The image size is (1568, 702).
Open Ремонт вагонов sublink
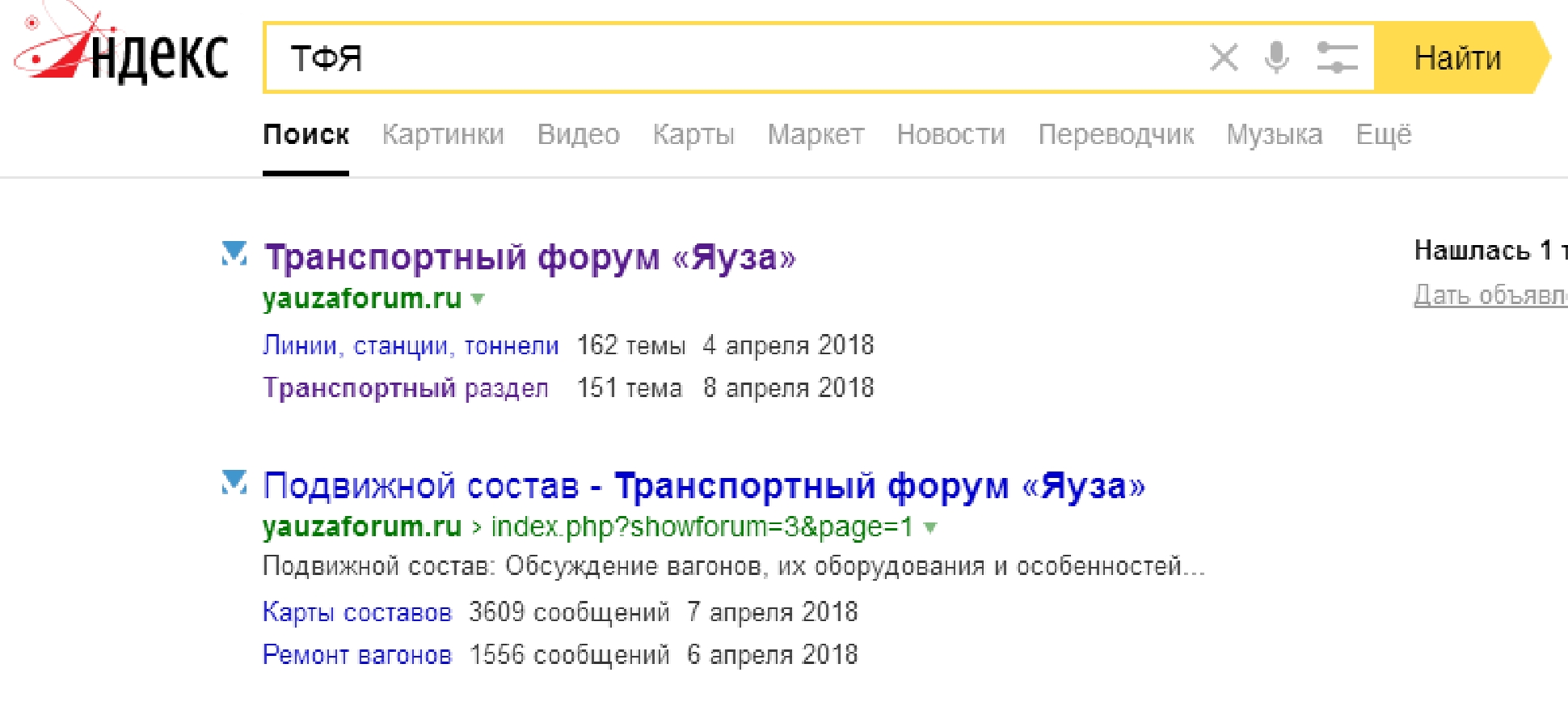356,654
